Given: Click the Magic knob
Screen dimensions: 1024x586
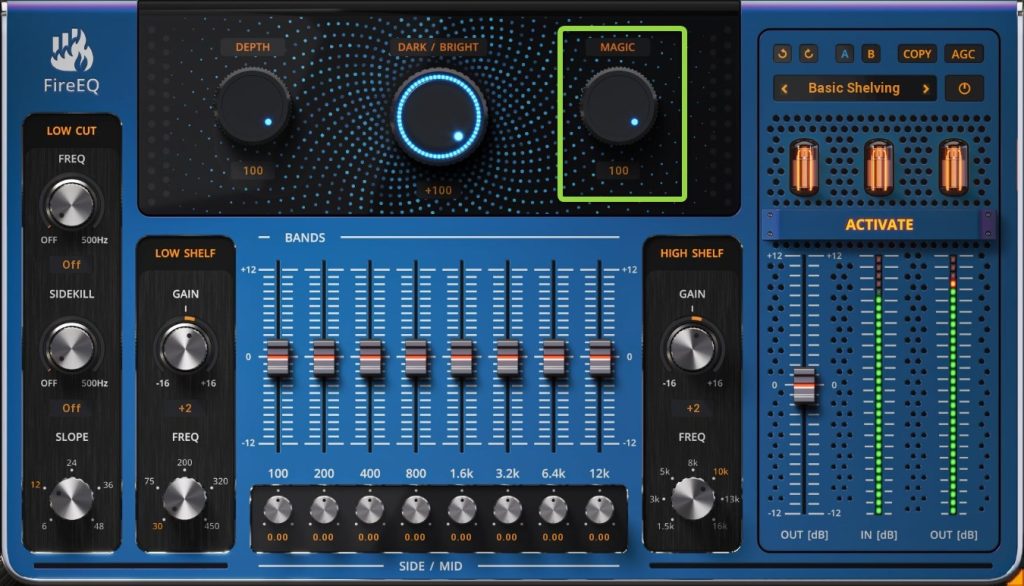Looking at the screenshot, I should click(618, 104).
